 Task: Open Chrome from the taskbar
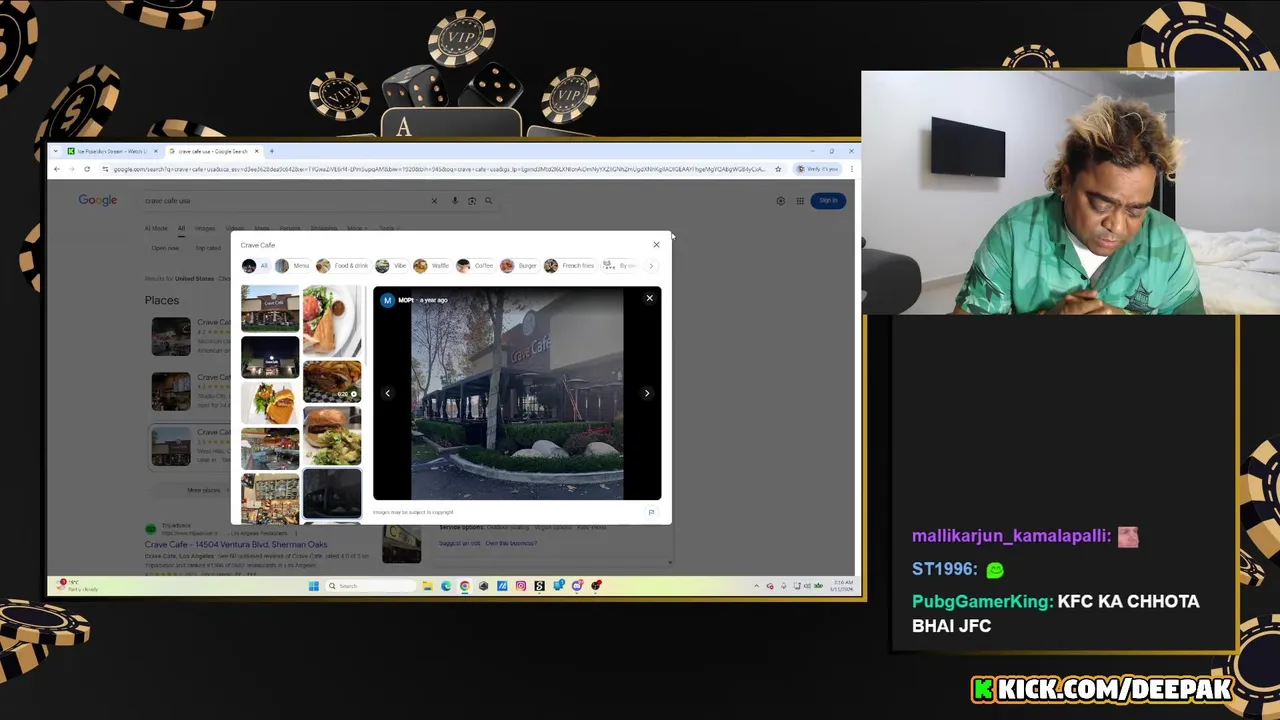[465, 586]
